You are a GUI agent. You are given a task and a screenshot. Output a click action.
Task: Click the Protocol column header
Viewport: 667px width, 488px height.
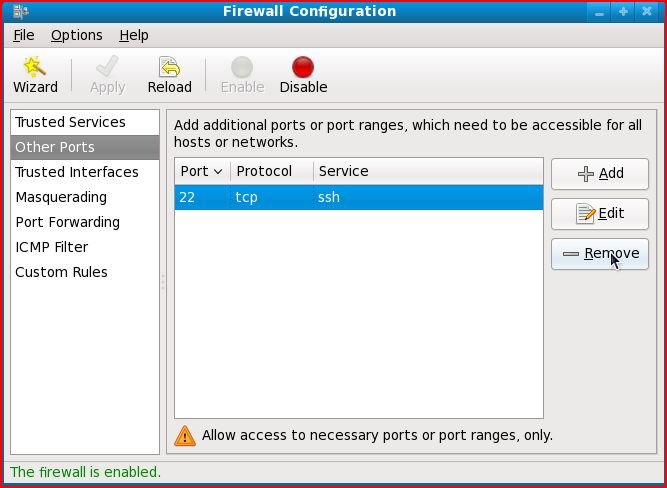tap(270, 171)
